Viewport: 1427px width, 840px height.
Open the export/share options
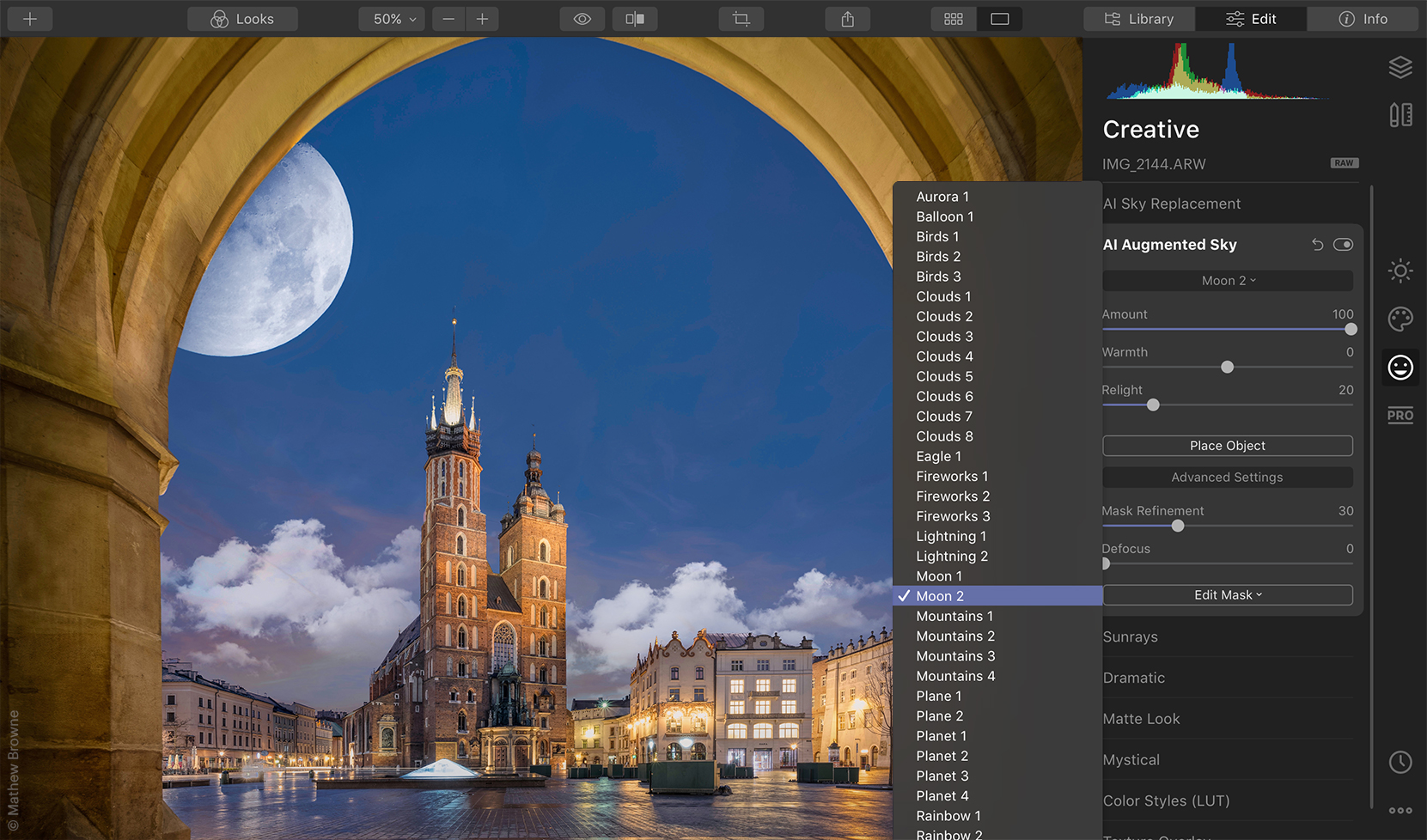coord(847,18)
